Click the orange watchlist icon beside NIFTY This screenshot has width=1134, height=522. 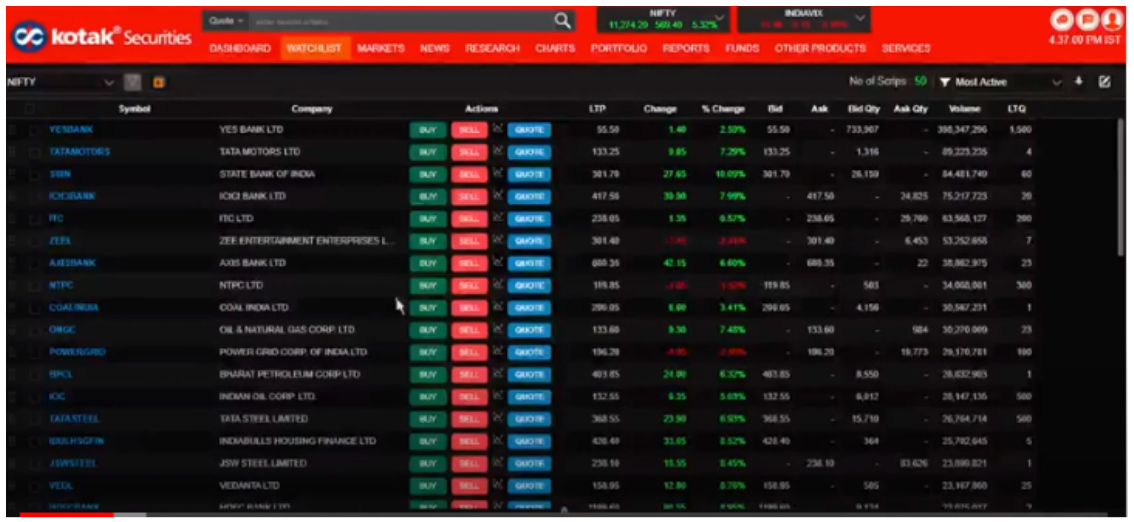[158, 82]
